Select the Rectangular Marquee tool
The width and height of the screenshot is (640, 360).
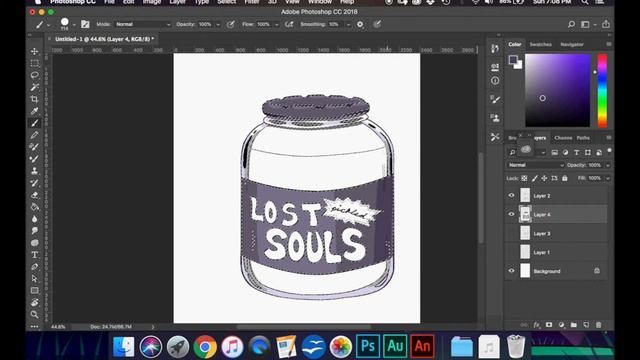[35, 63]
